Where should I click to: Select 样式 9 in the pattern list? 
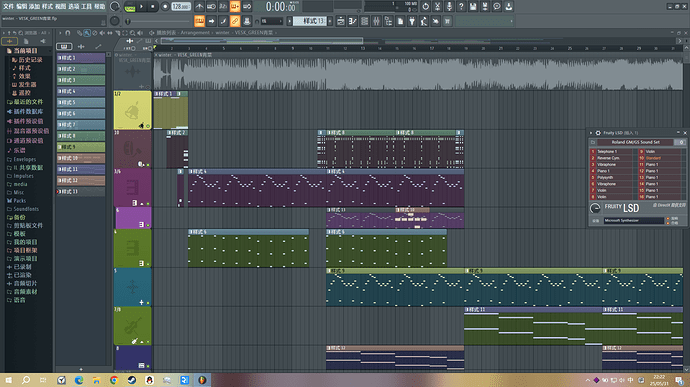point(81,147)
